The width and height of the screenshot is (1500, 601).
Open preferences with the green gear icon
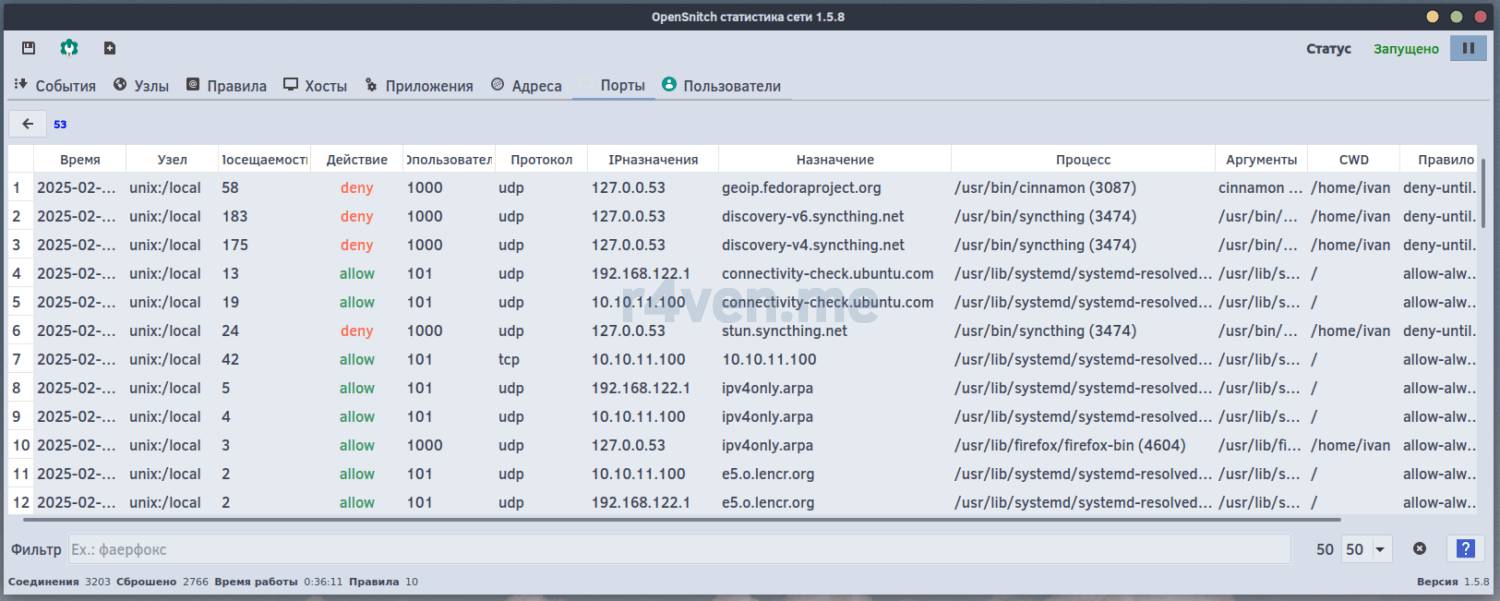(69, 48)
